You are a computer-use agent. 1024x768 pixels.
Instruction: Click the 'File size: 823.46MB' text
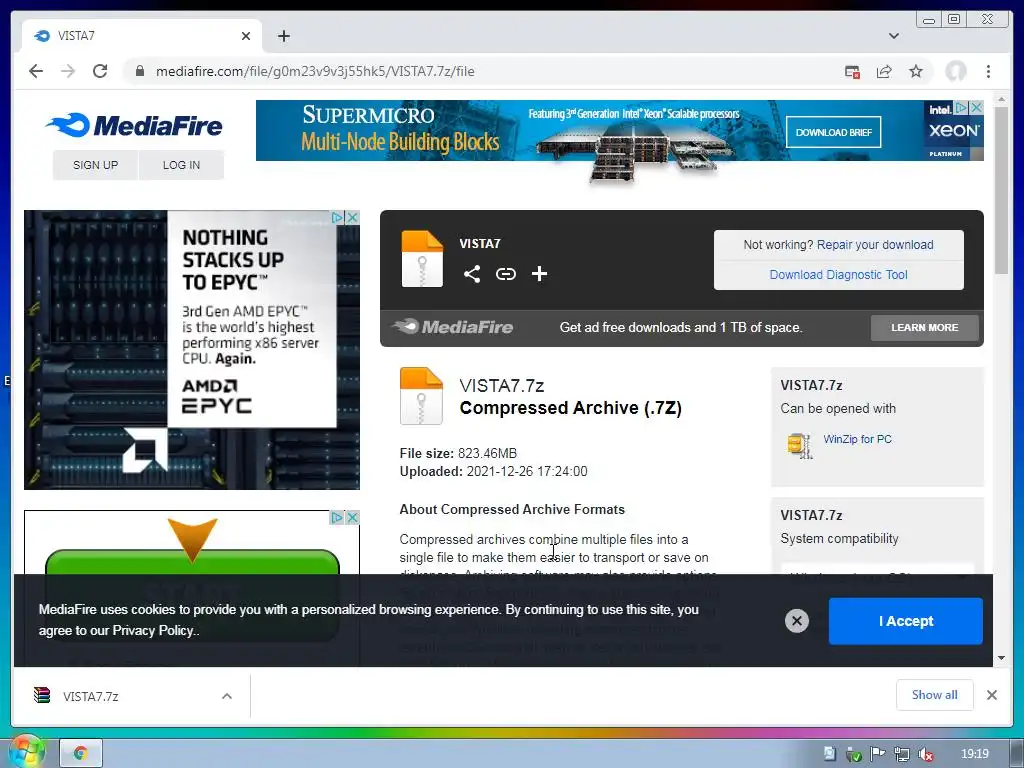click(x=458, y=453)
